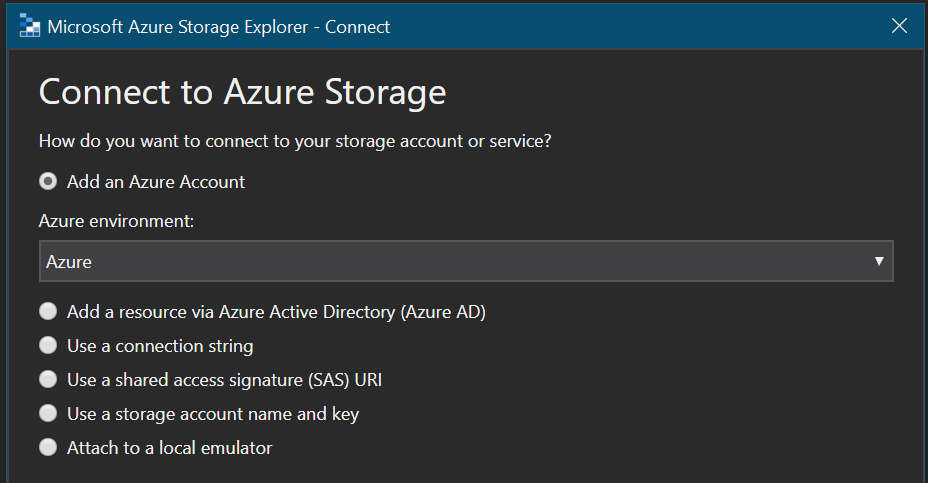Image resolution: width=928 pixels, height=483 pixels.
Task: Select the Add an Azure Account radio button
Action: click(48, 182)
